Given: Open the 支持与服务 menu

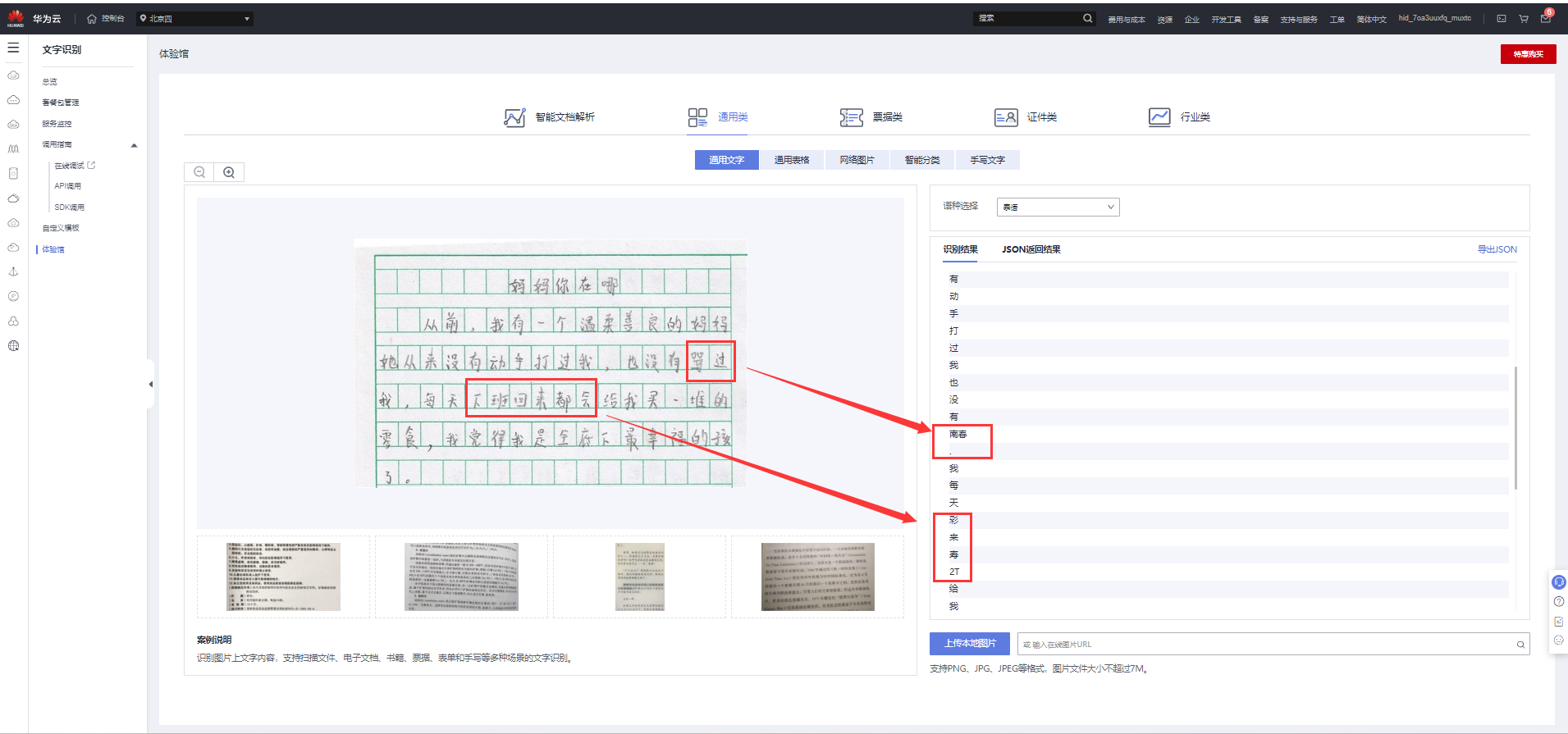Looking at the screenshot, I should click(1299, 20).
